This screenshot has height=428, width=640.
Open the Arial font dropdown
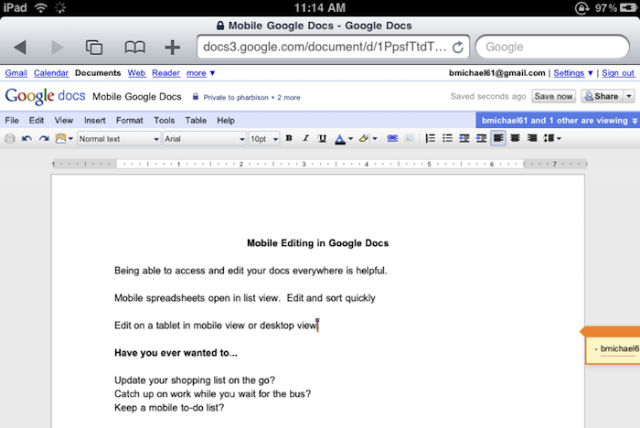pos(204,139)
